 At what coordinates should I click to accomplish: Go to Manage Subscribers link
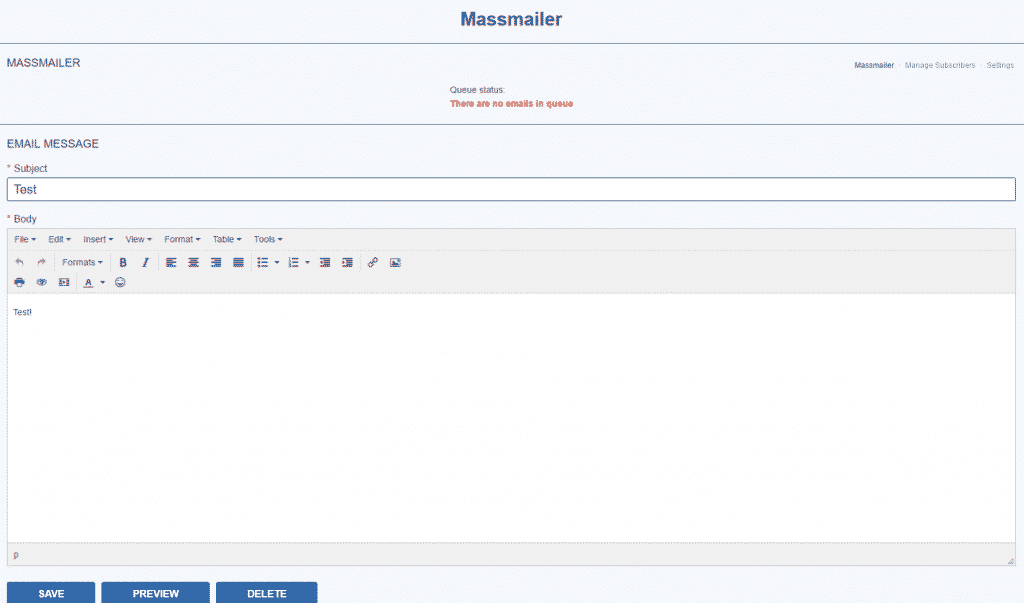(x=939, y=65)
